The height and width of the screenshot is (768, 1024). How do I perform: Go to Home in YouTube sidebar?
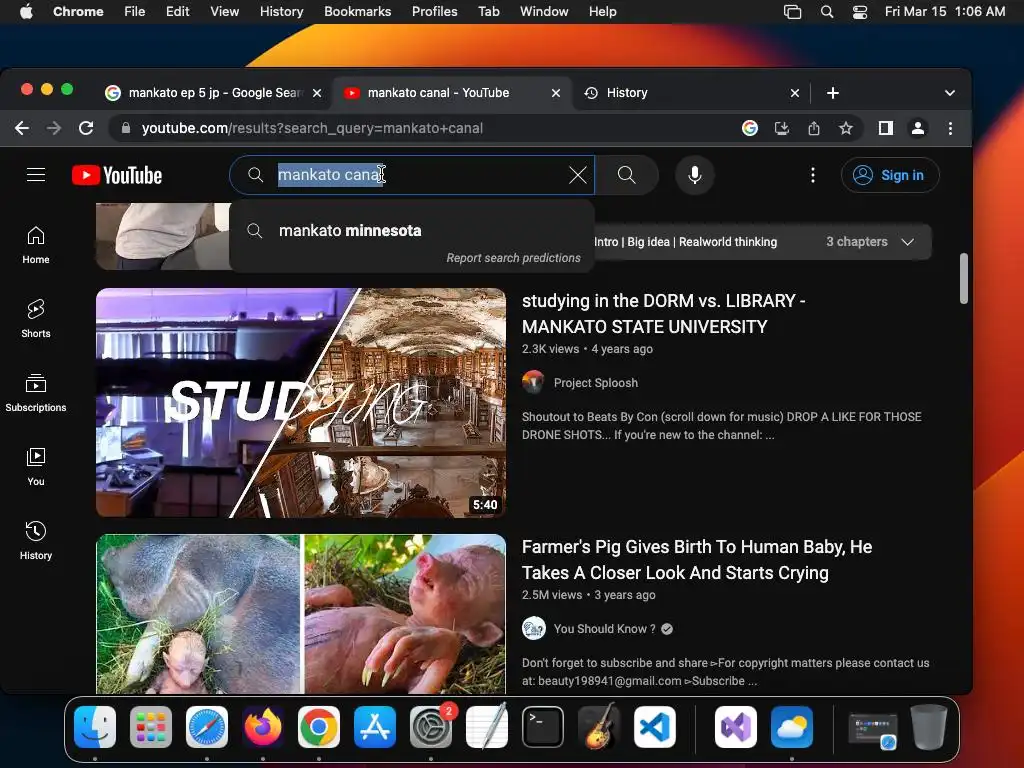point(36,245)
